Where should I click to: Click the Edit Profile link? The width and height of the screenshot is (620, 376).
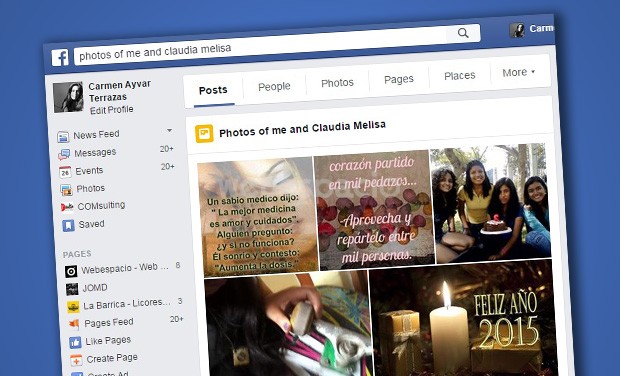pos(112,110)
